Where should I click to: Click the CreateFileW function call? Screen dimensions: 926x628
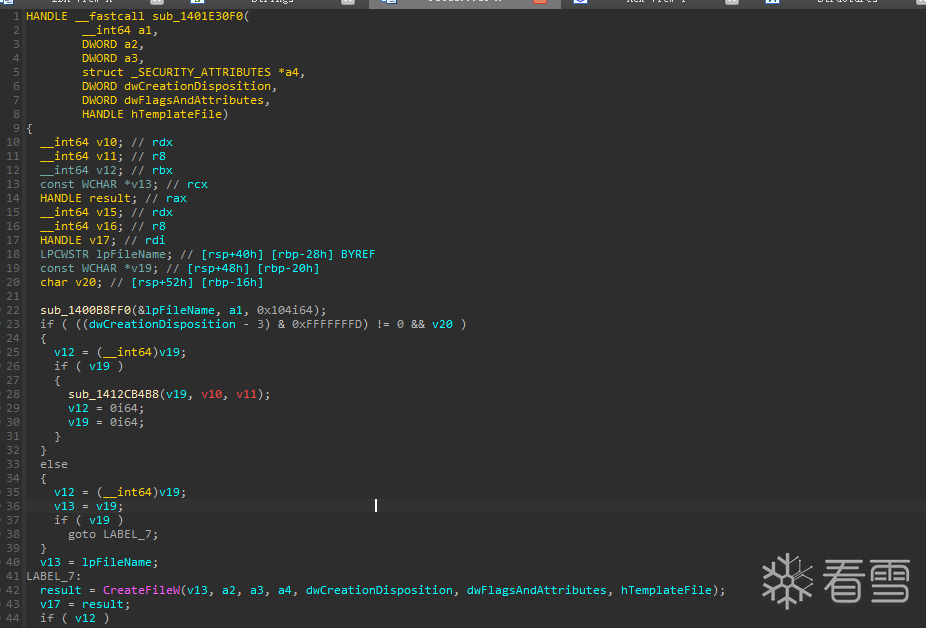(x=142, y=590)
